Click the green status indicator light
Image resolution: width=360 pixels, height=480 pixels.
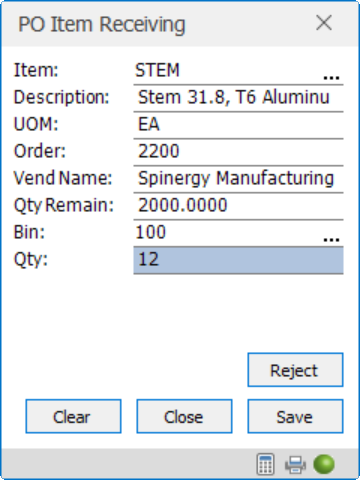point(324,464)
